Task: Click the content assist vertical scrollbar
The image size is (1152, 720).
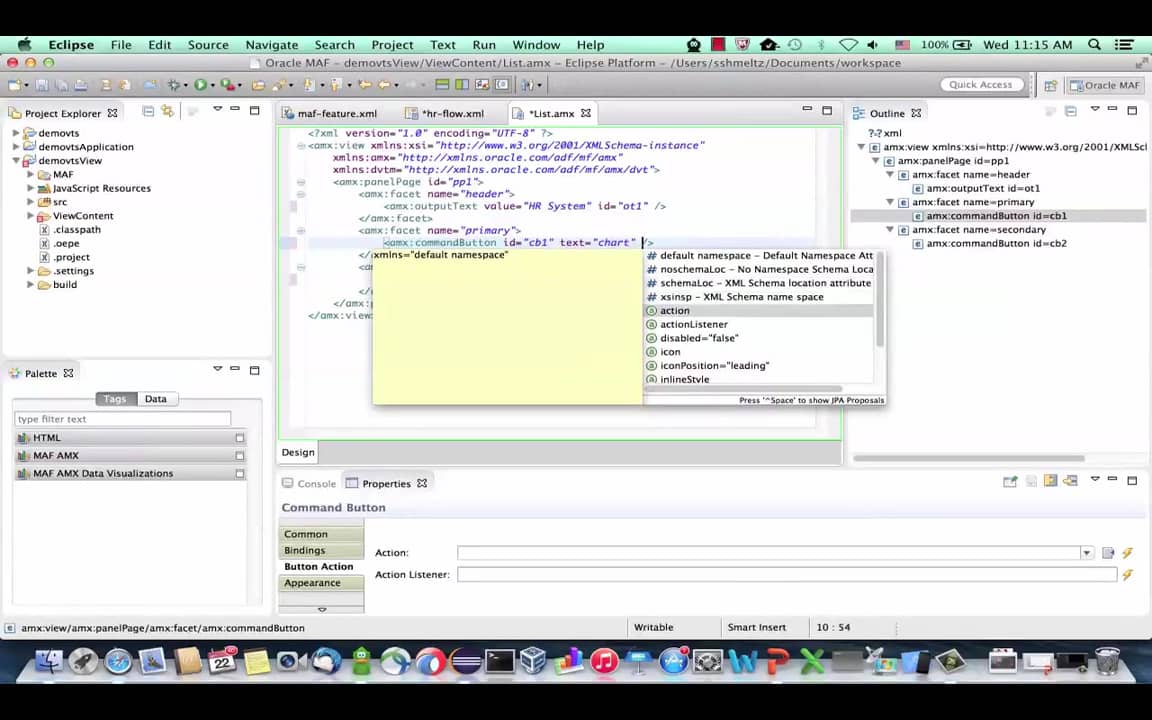Action: tap(879, 300)
